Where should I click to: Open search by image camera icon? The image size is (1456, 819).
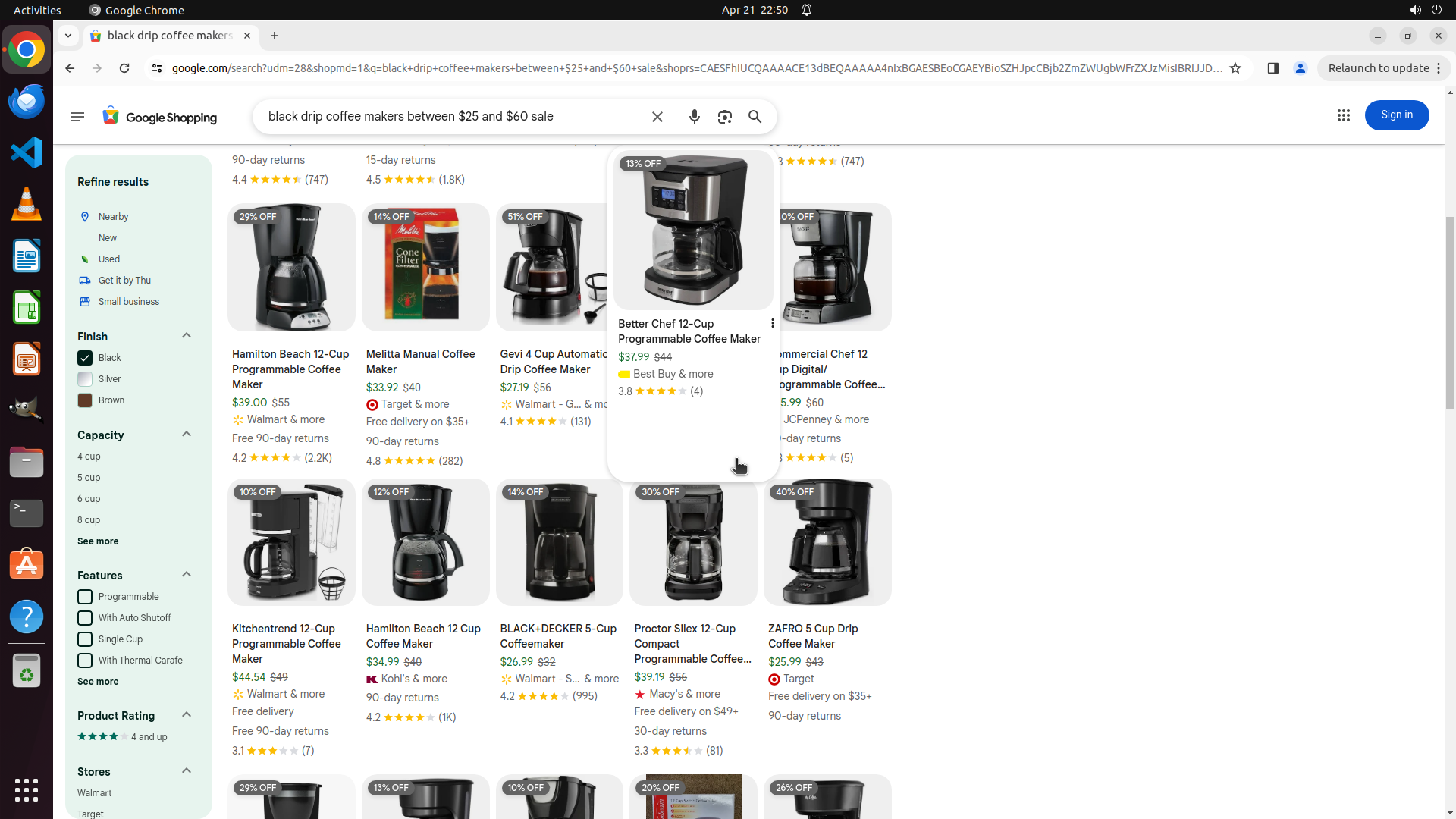point(724,117)
